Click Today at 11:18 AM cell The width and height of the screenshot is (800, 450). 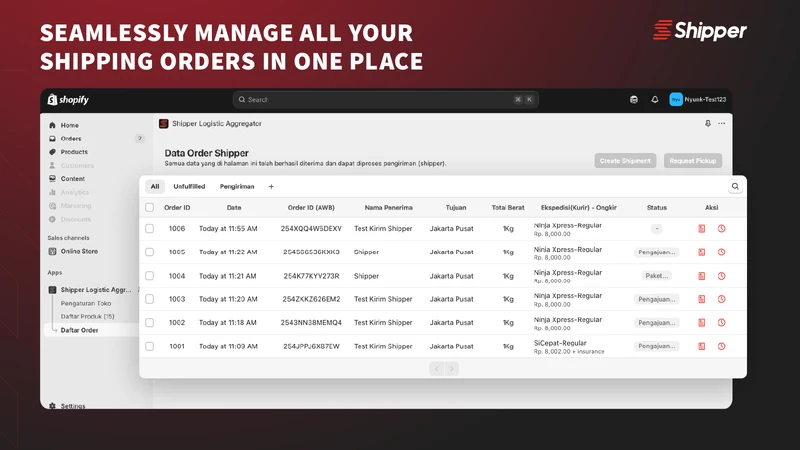pos(228,322)
